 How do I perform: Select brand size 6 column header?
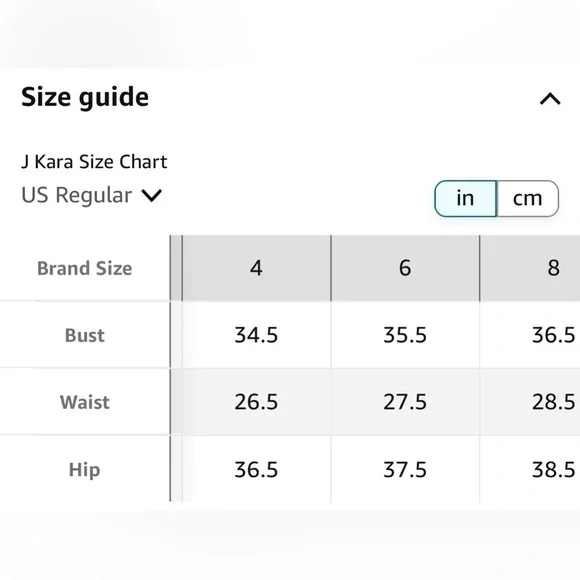(x=405, y=268)
